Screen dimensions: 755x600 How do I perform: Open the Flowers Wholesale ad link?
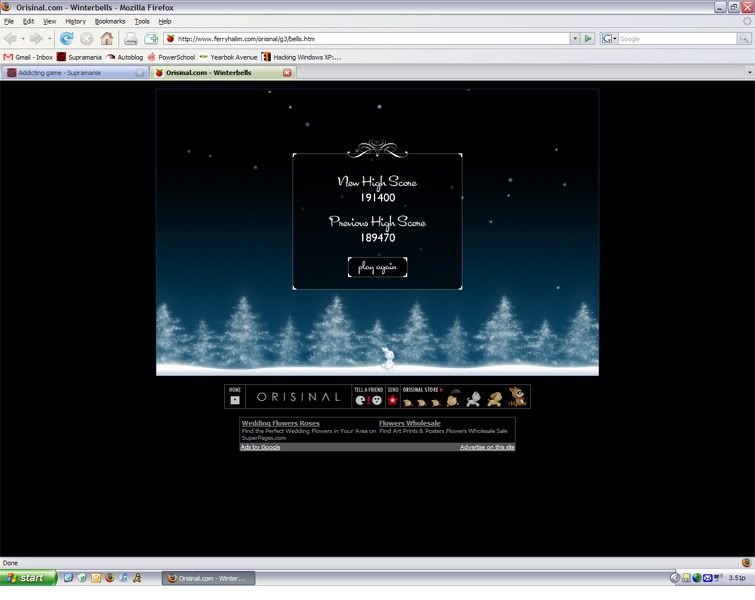(x=410, y=423)
